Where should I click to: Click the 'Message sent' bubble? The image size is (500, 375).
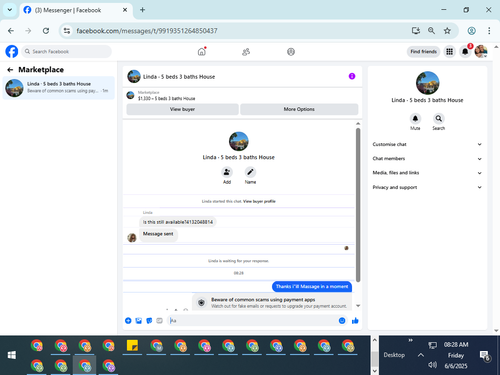click(158, 234)
